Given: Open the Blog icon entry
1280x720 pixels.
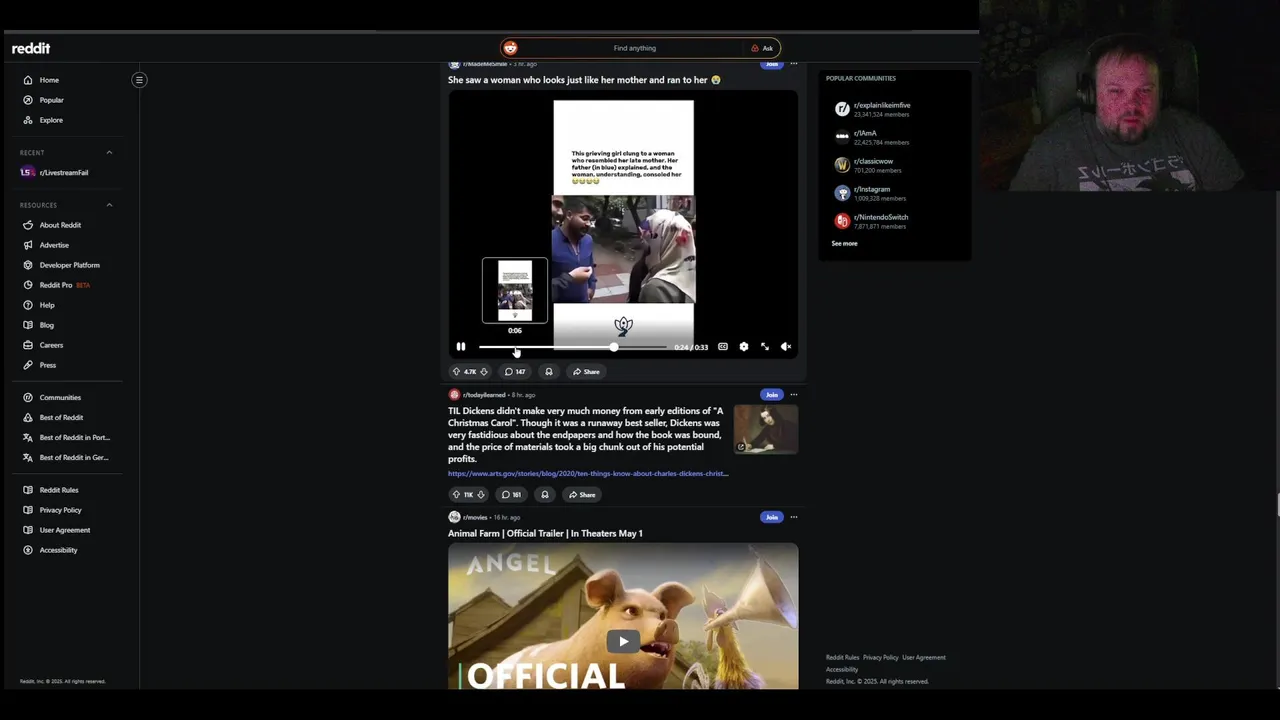Looking at the screenshot, I should [28, 325].
